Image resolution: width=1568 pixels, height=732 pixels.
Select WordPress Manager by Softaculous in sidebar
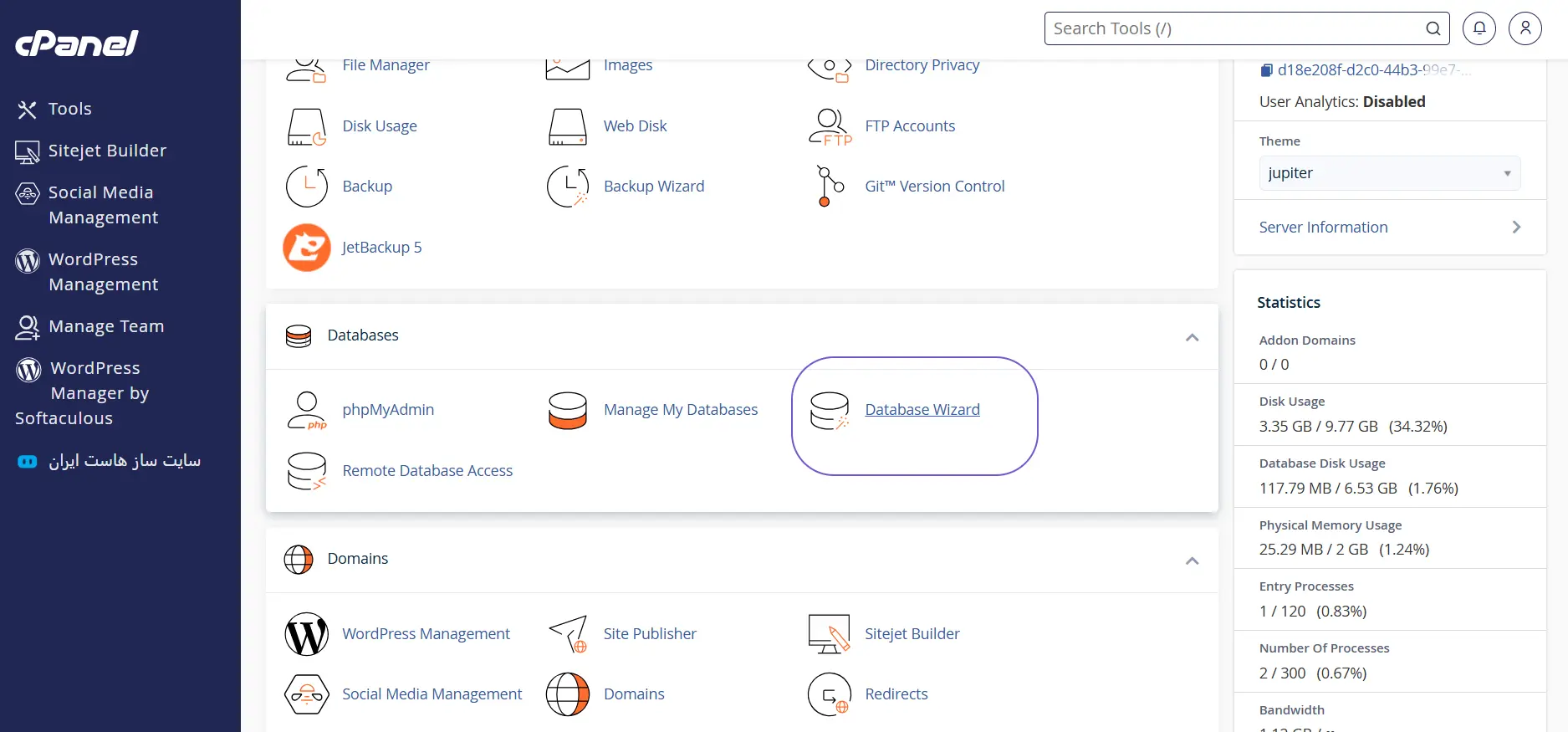(82, 393)
